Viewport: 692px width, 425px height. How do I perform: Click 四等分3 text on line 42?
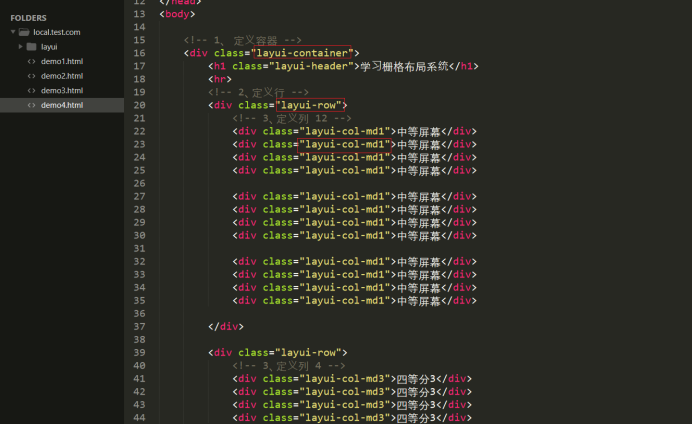click(x=416, y=392)
